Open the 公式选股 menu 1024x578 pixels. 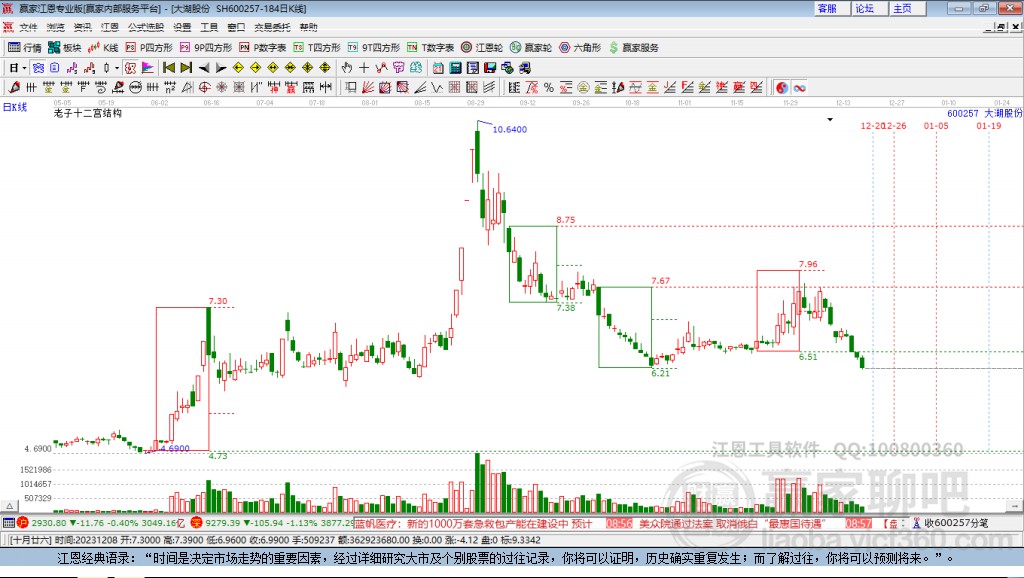(x=146, y=27)
